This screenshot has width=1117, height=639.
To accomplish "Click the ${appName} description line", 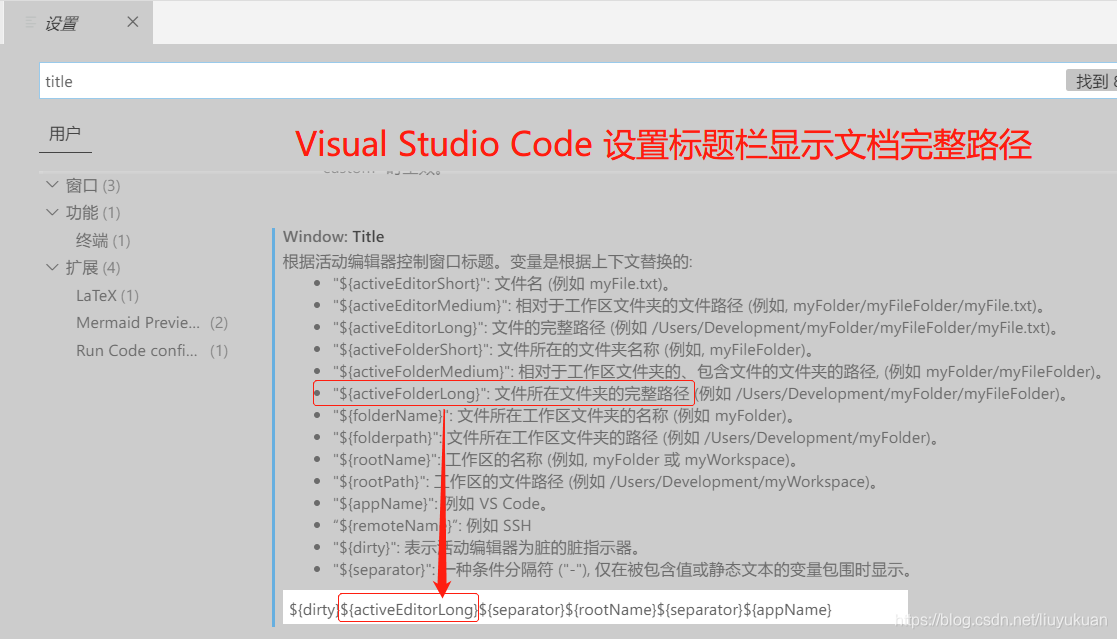I will (441, 504).
